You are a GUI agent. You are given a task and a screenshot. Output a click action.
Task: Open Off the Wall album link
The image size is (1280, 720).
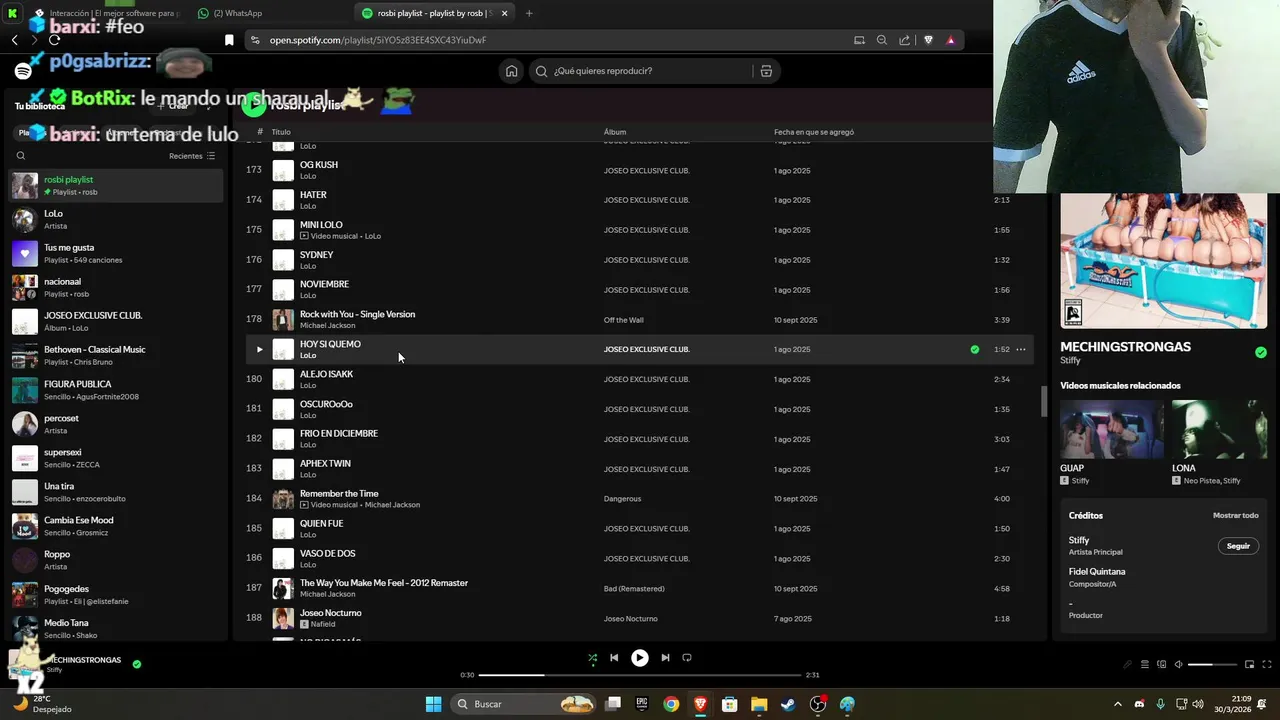(x=623, y=320)
